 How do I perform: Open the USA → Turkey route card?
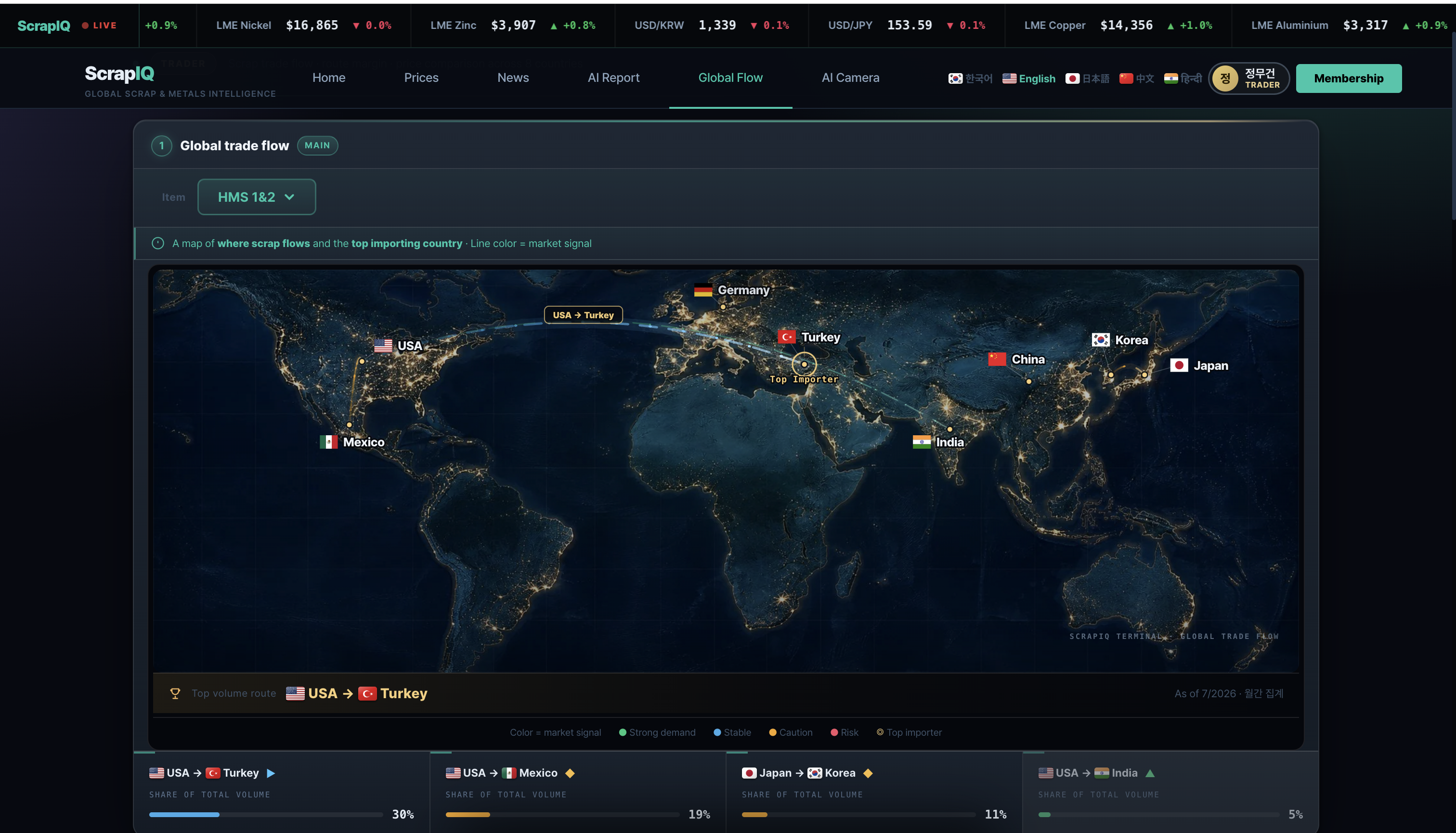pos(282,793)
